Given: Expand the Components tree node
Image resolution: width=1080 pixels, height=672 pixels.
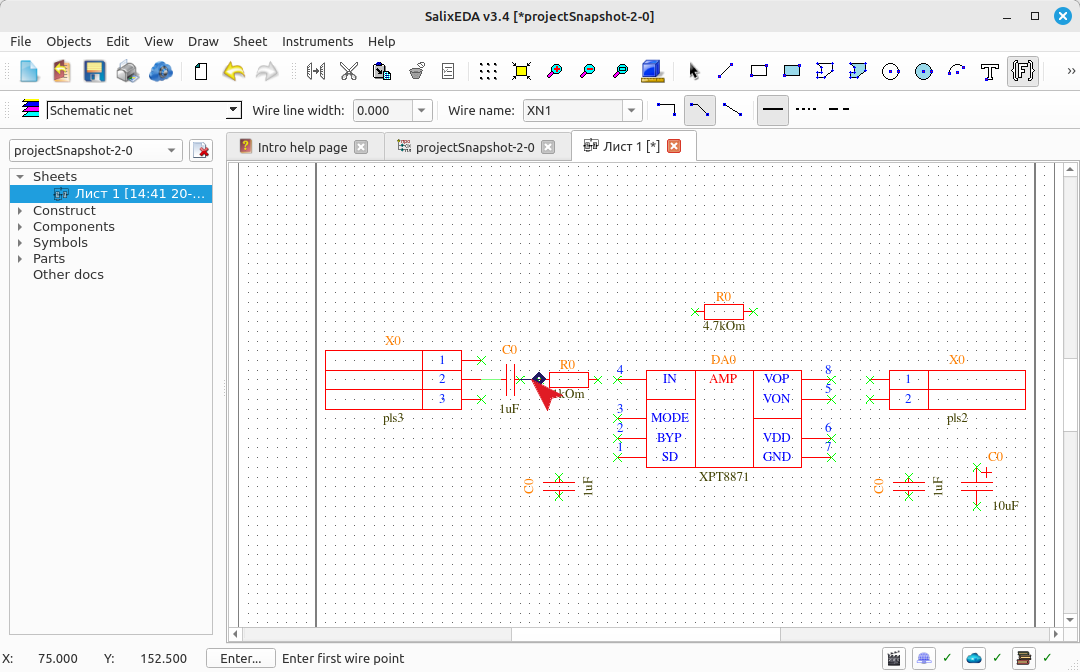Looking at the screenshot, I should tap(20, 227).
